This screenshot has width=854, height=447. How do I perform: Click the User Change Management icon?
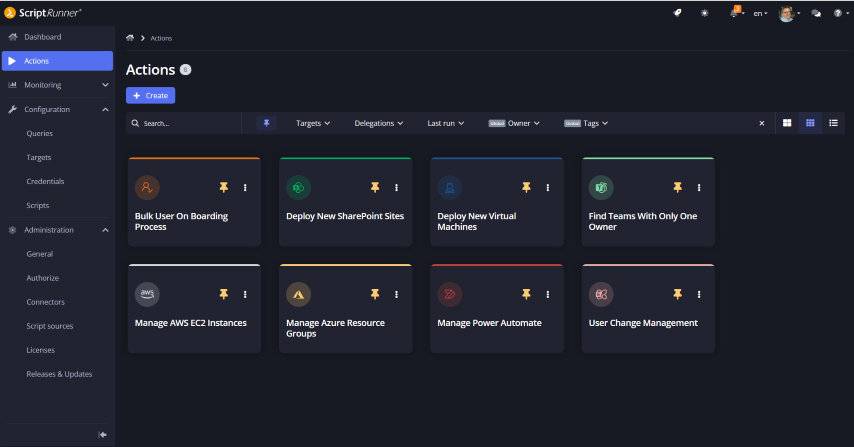(601, 294)
